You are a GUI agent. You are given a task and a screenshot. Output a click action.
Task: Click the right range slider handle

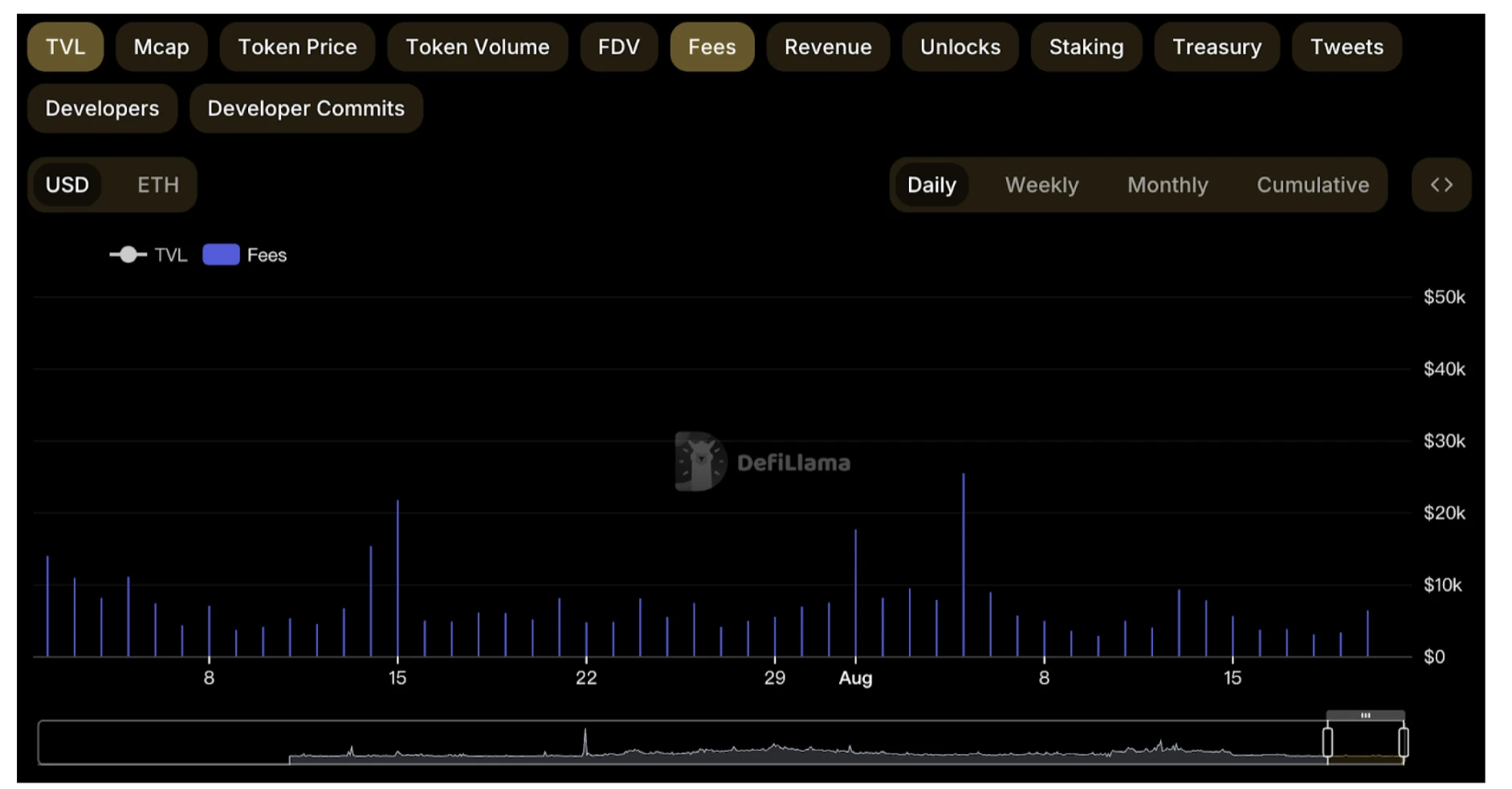(1403, 742)
